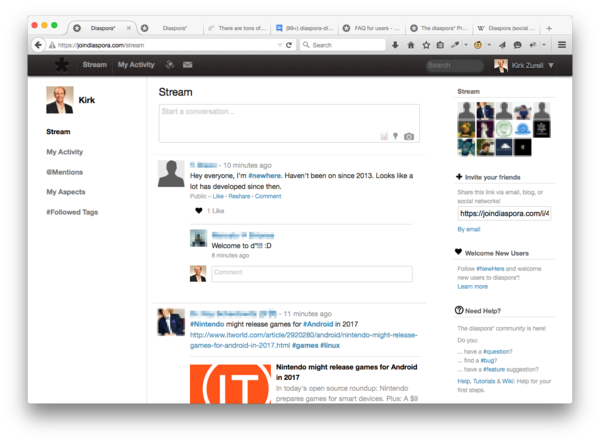Click the diaspora asterisk logo in header
Viewport: 600px width, 443px height.
[62, 65]
